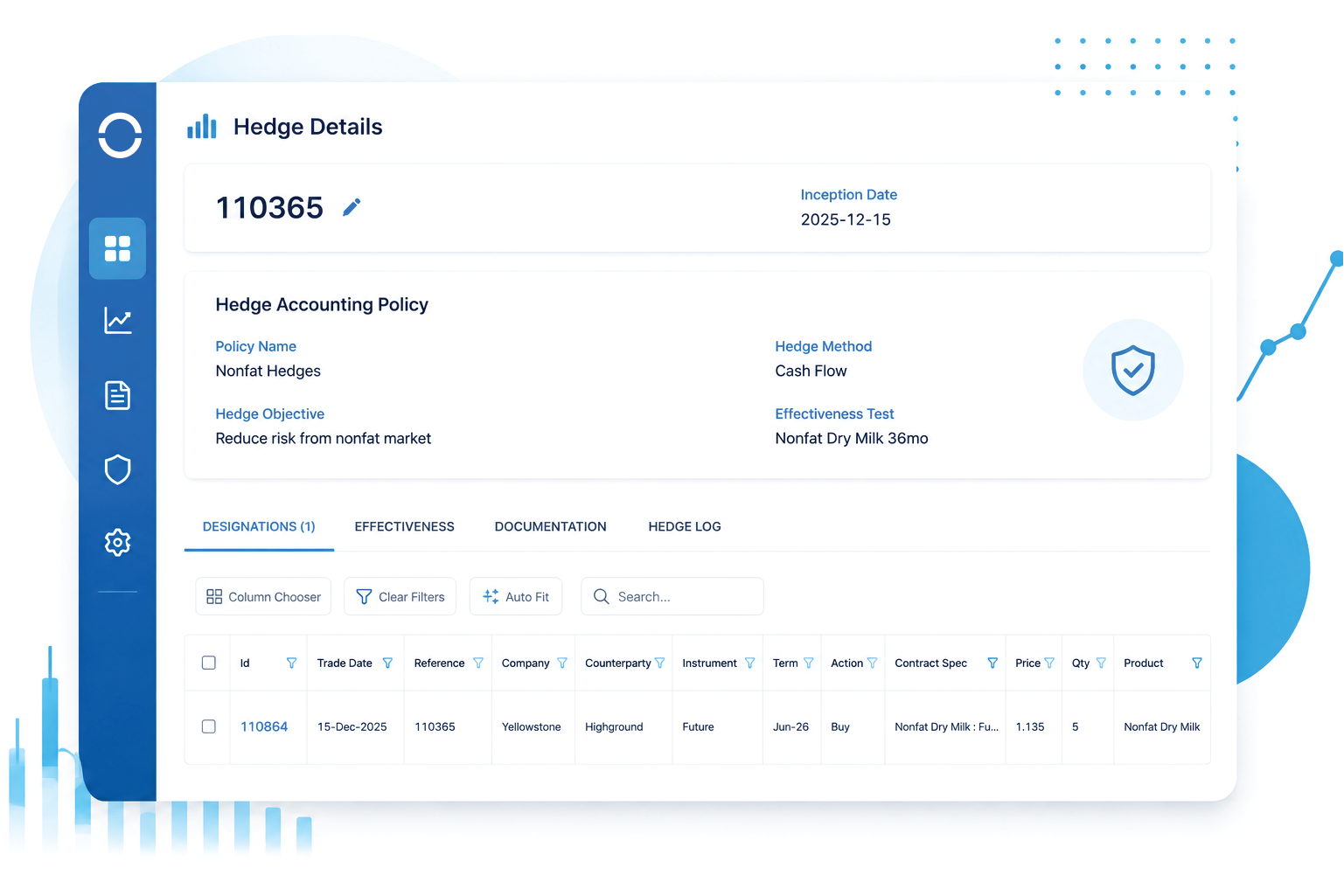Filter the Qty column

(x=1101, y=663)
